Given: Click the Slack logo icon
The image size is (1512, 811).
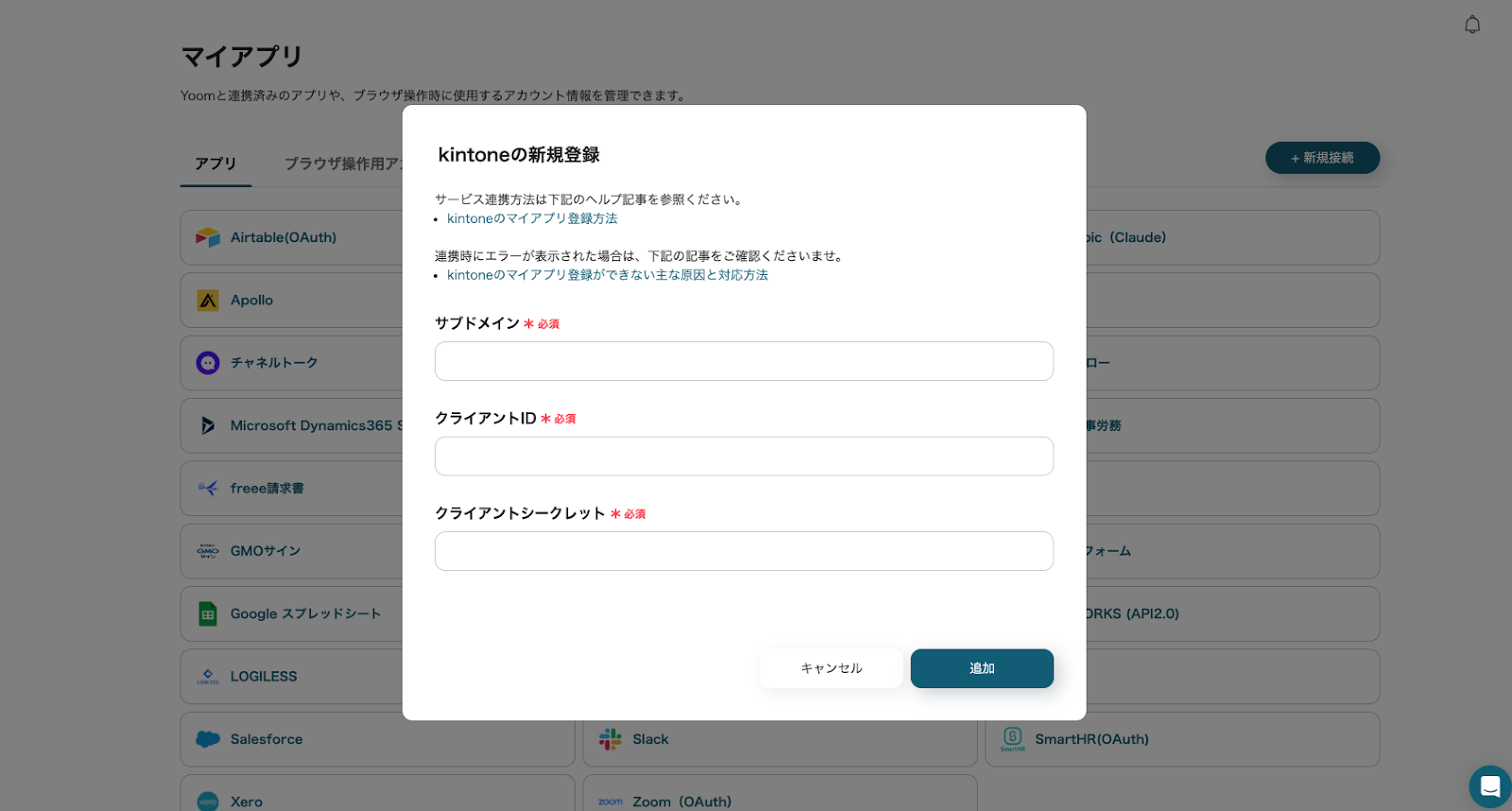Looking at the screenshot, I should point(610,739).
